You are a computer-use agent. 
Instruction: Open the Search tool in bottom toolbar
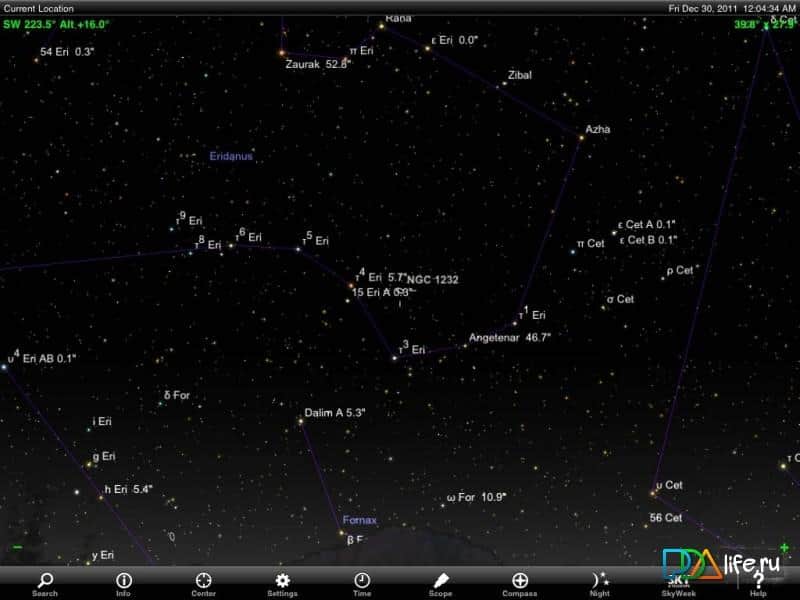point(44,583)
